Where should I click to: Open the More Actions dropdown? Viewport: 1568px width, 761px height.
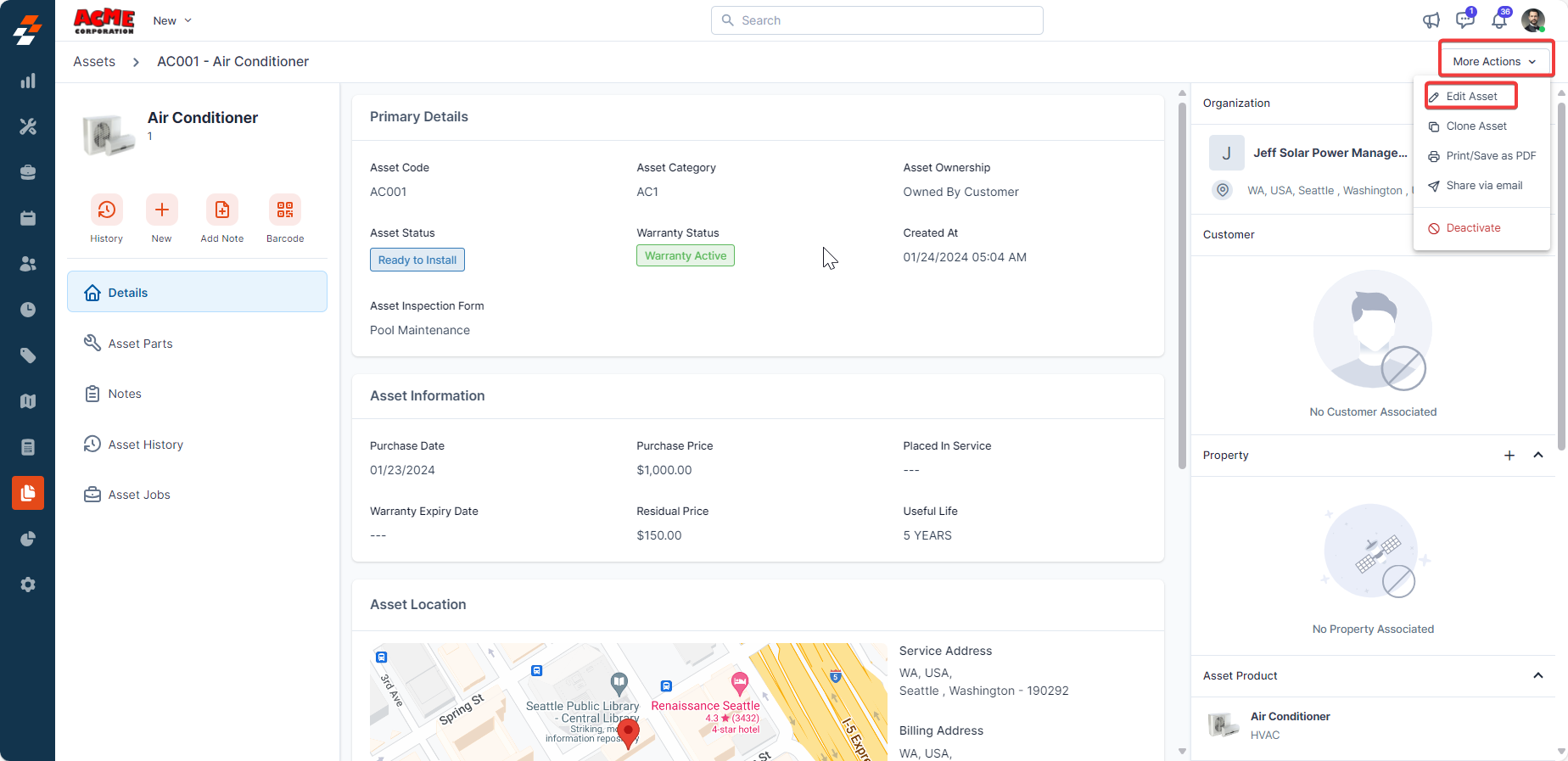pyautogui.click(x=1494, y=61)
